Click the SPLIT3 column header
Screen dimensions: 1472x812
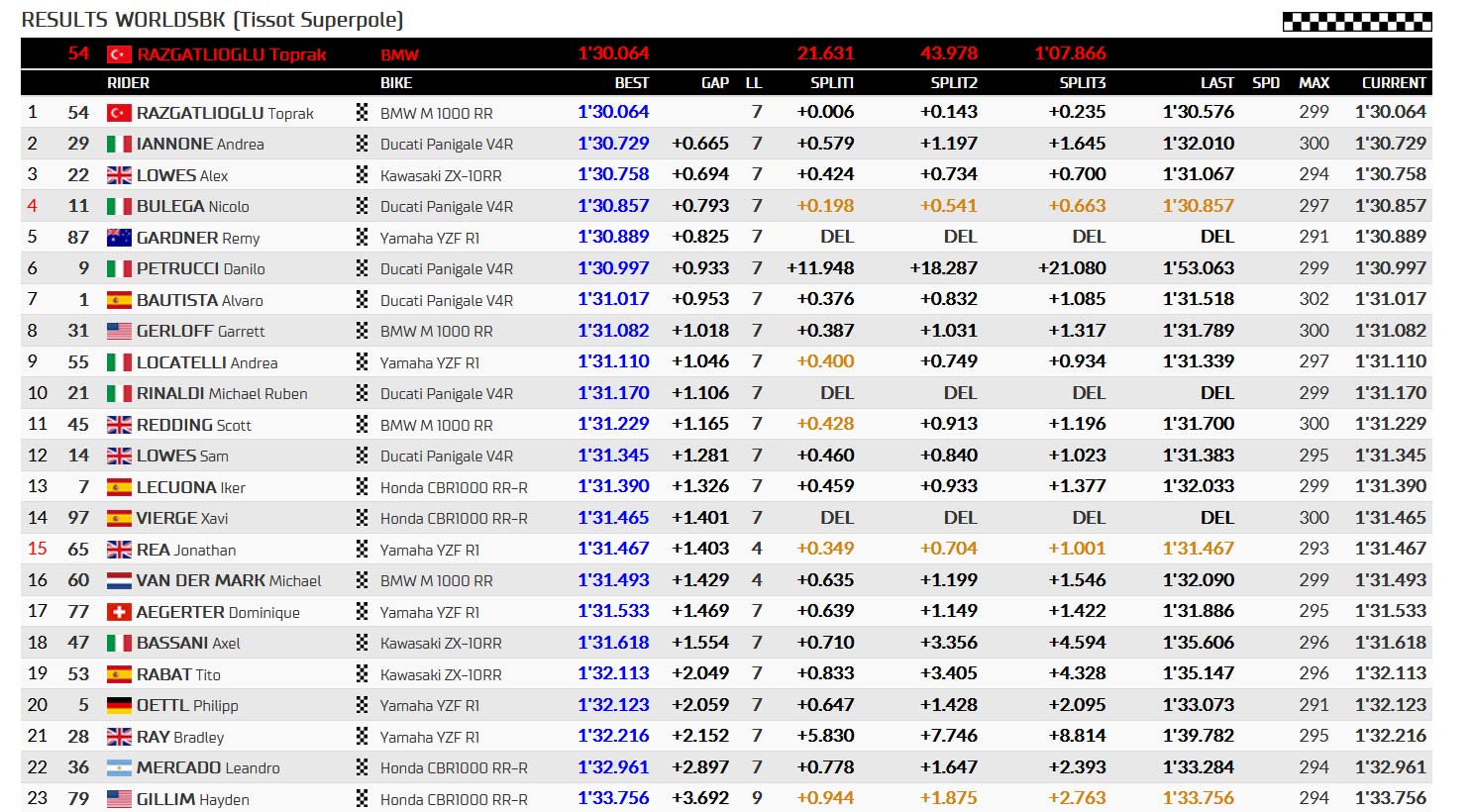[x=1083, y=83]
